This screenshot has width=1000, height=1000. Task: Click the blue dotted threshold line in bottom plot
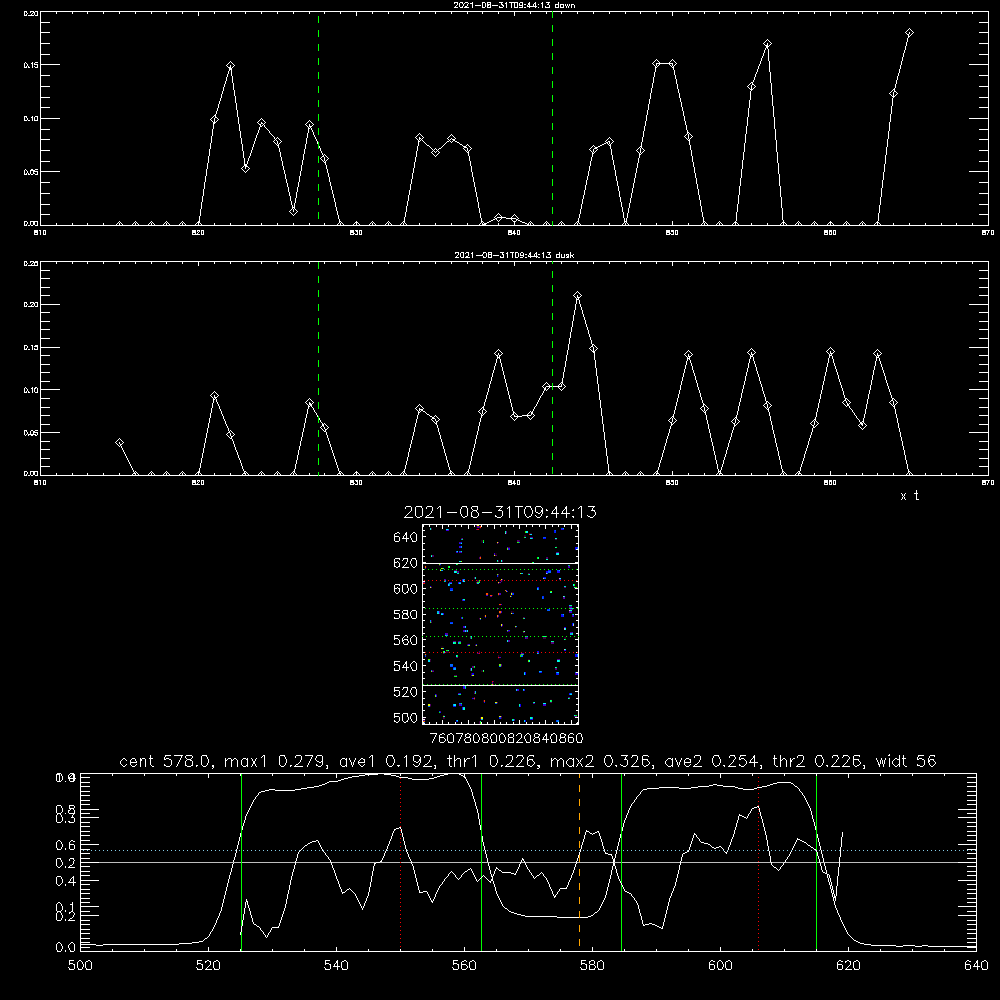click(528, 850)
